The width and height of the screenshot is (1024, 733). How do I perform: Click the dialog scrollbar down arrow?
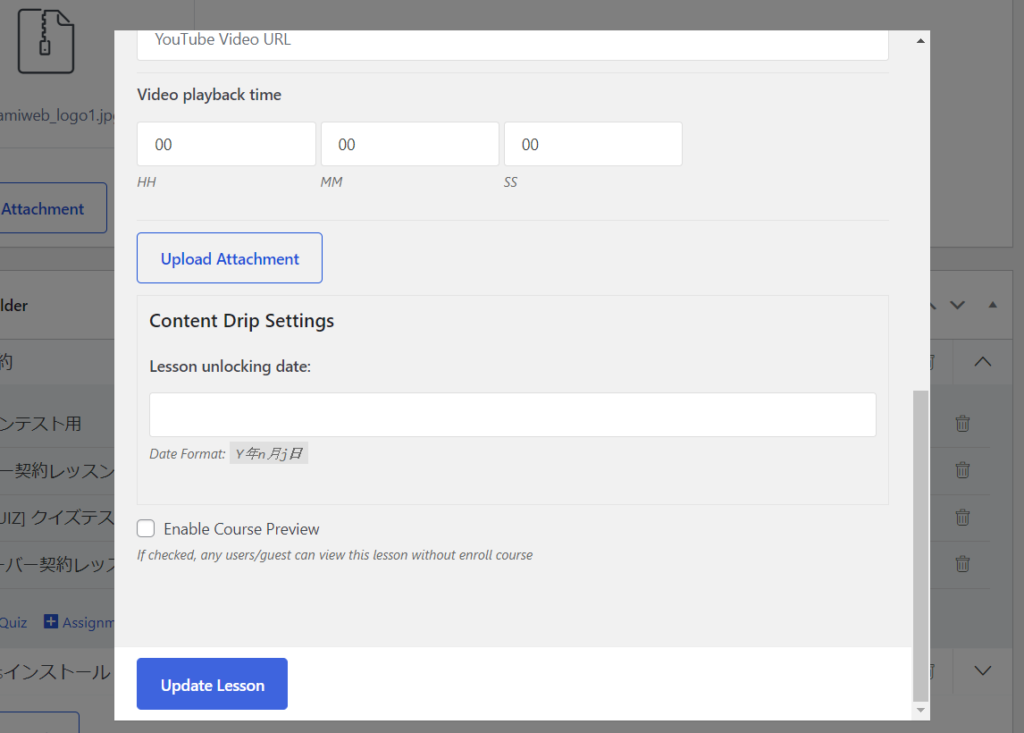coord(921,710)
